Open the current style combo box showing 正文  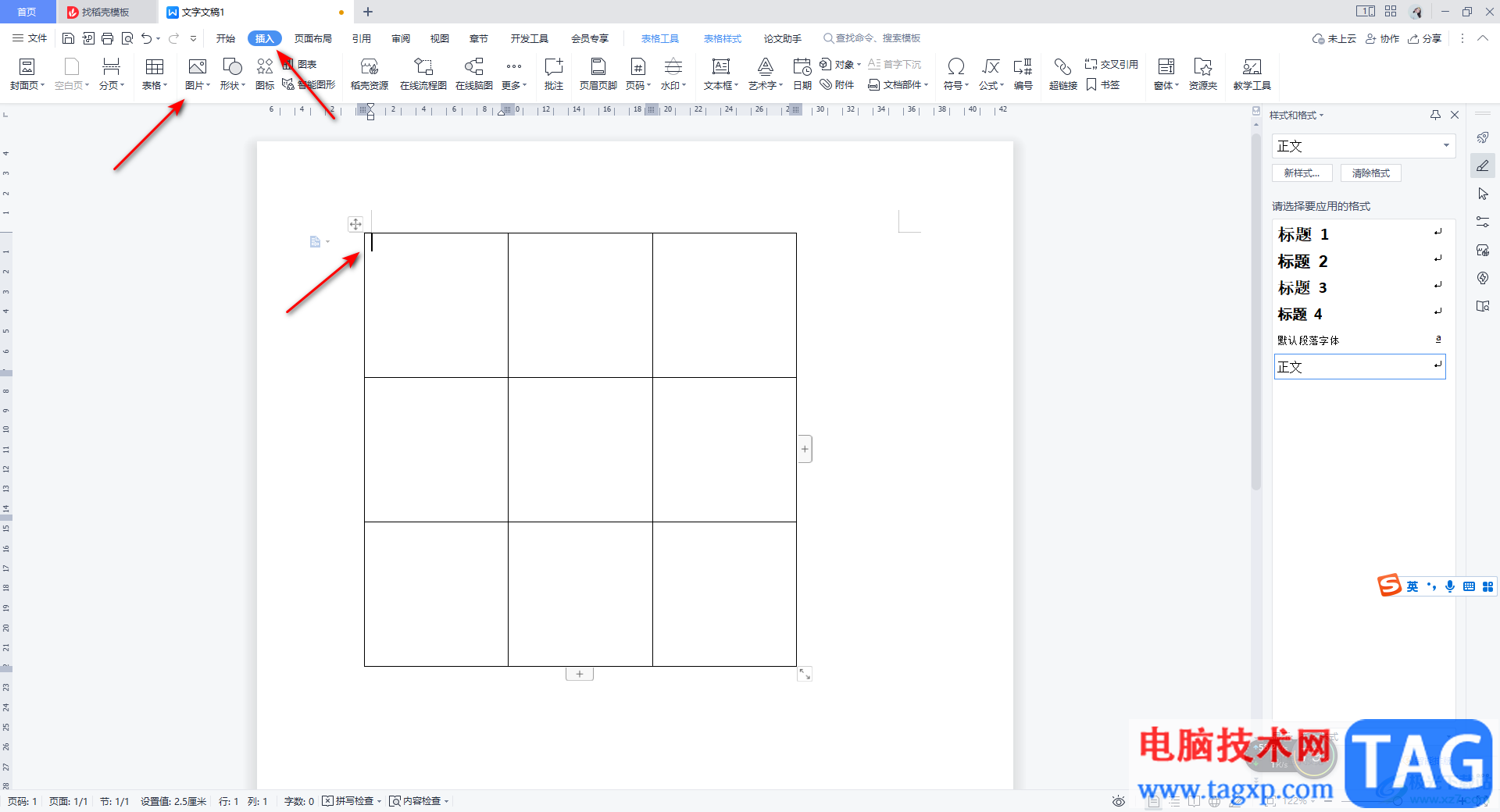[x=1363, y=146]
